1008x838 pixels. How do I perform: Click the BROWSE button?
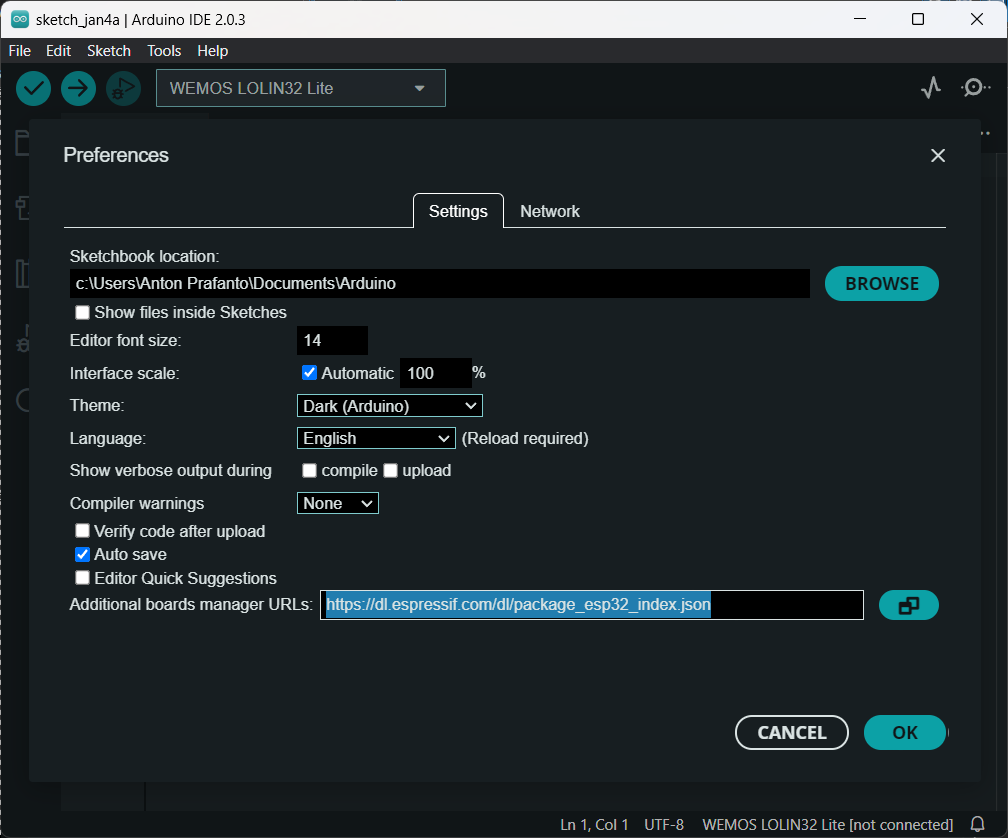(x=881, y=283)
